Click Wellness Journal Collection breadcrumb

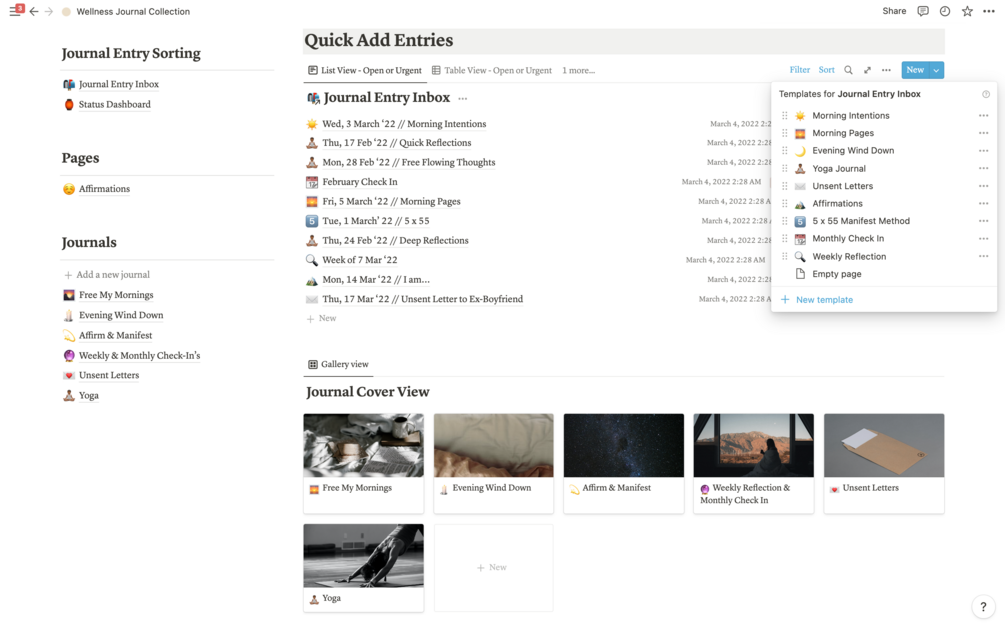click(x=133, y=12)
